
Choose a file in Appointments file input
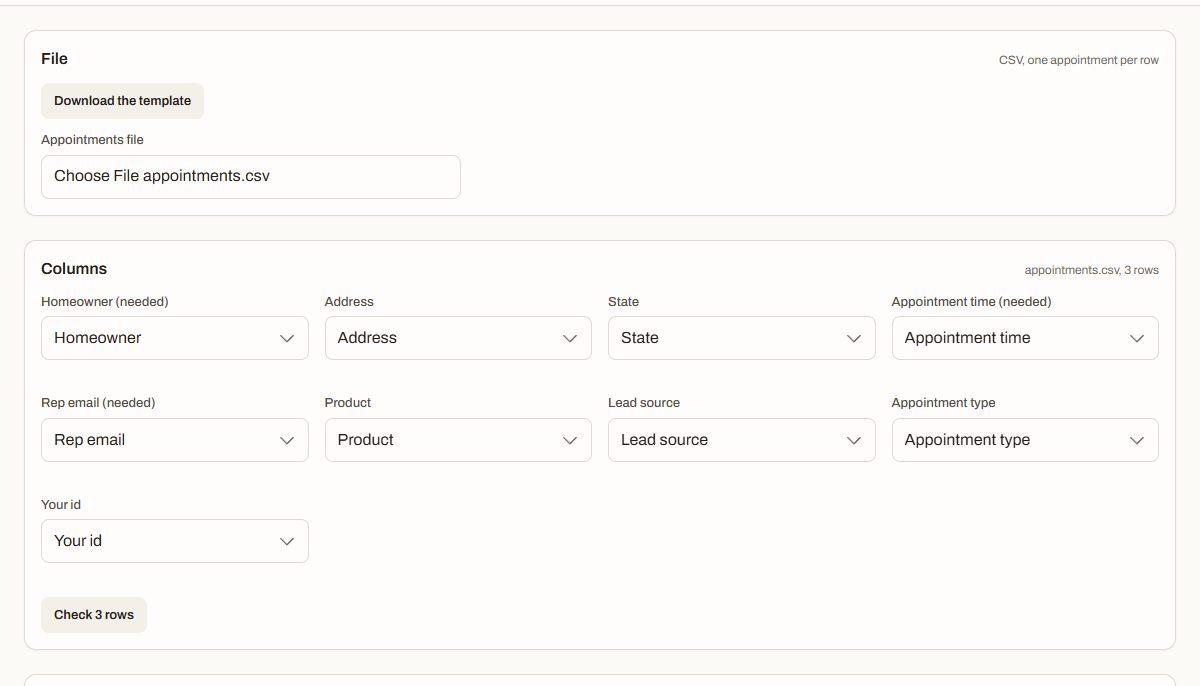click(251, 177)
